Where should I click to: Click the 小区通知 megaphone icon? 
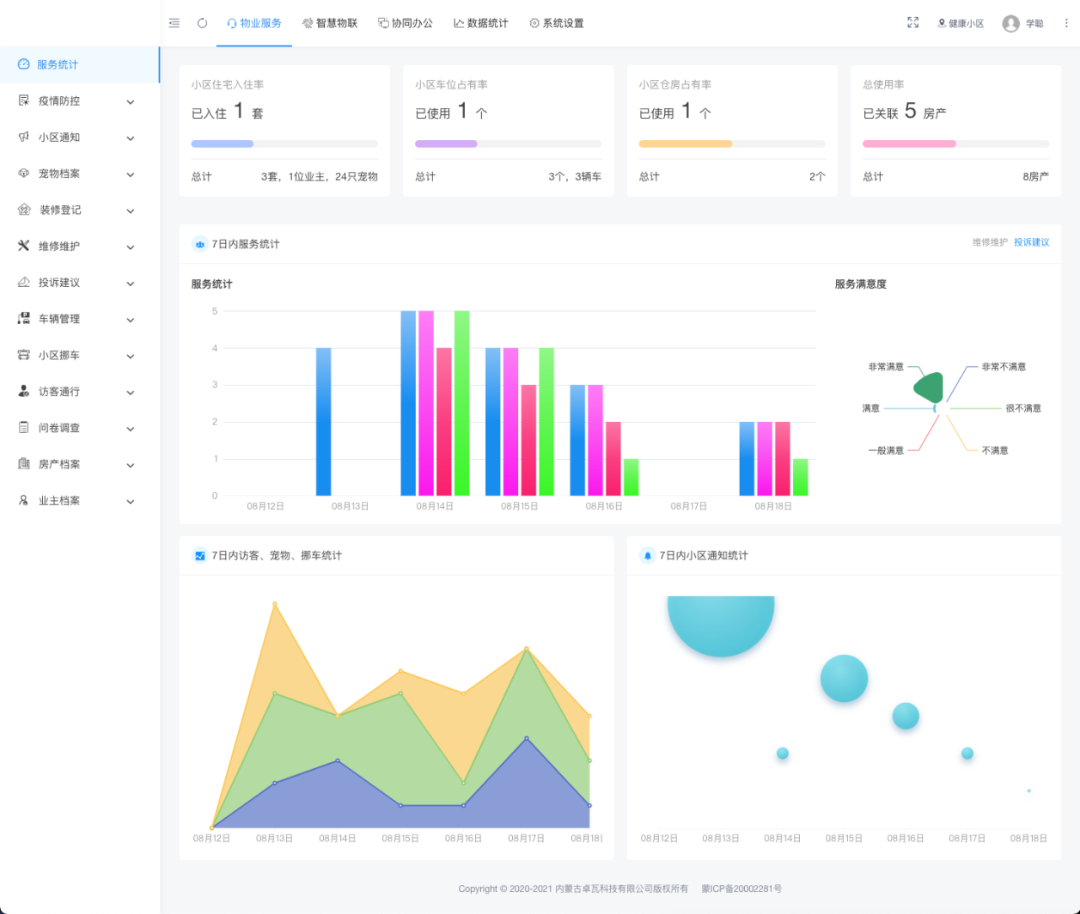(23, 137)
